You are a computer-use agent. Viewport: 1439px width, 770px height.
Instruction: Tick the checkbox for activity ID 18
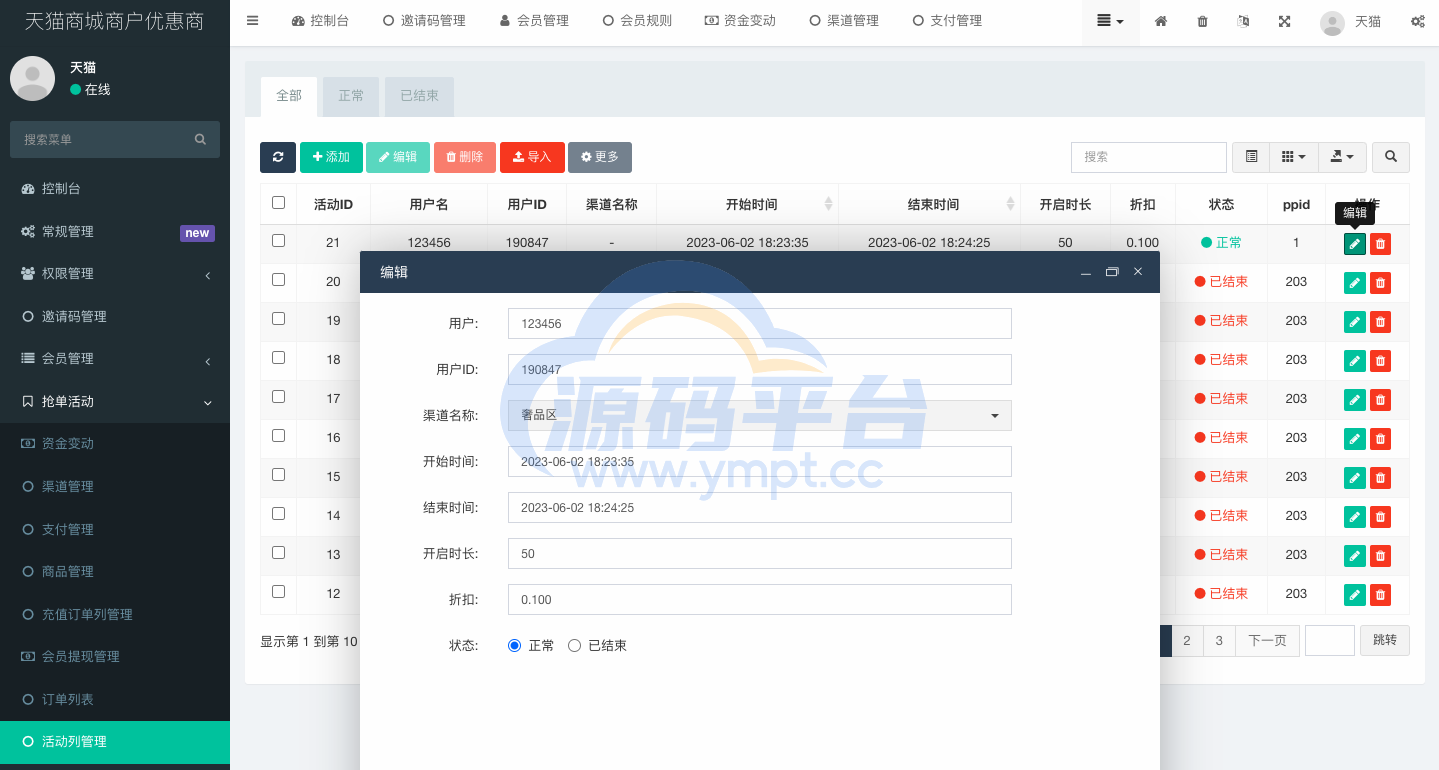278,358
